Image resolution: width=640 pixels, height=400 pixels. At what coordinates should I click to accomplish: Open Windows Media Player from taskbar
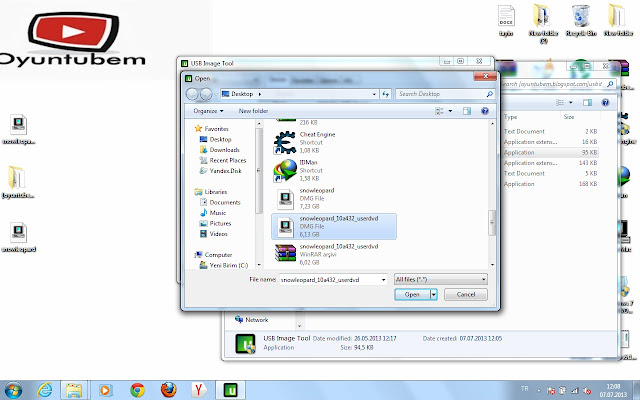pyautogui.click(x=105, y=390)
